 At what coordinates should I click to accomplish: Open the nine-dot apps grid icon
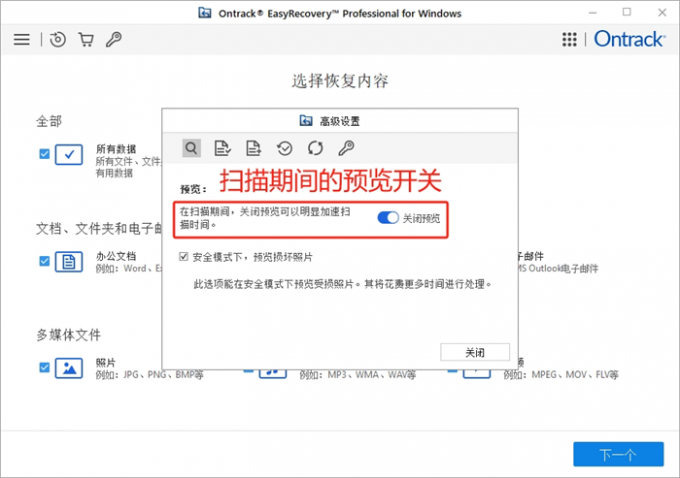pos(569,39)
